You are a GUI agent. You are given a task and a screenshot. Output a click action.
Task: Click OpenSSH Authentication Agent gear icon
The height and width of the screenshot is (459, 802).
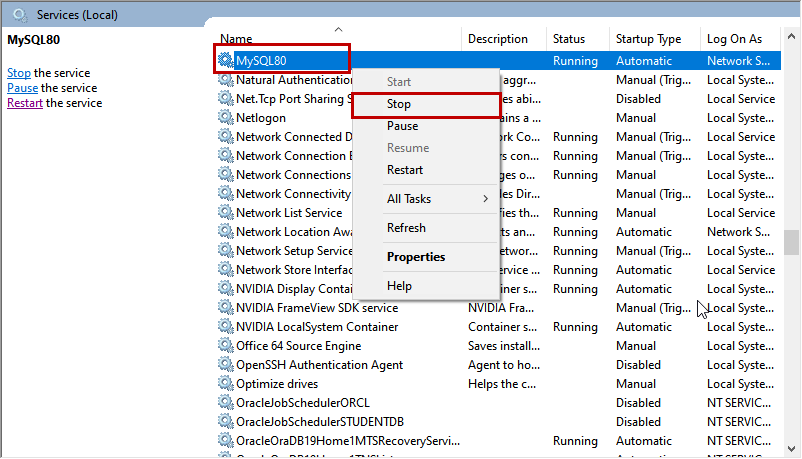click(226, 365)
